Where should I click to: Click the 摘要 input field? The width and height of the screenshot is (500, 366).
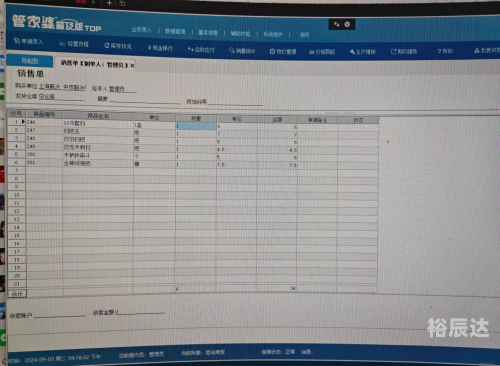[x=144, y=100]
